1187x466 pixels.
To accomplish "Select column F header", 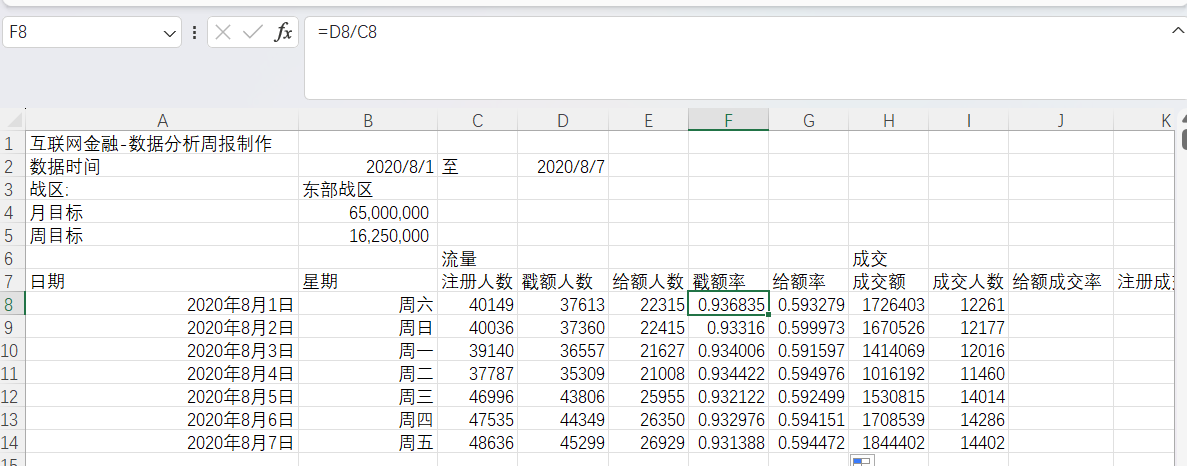I will click(x=728, y=121).
